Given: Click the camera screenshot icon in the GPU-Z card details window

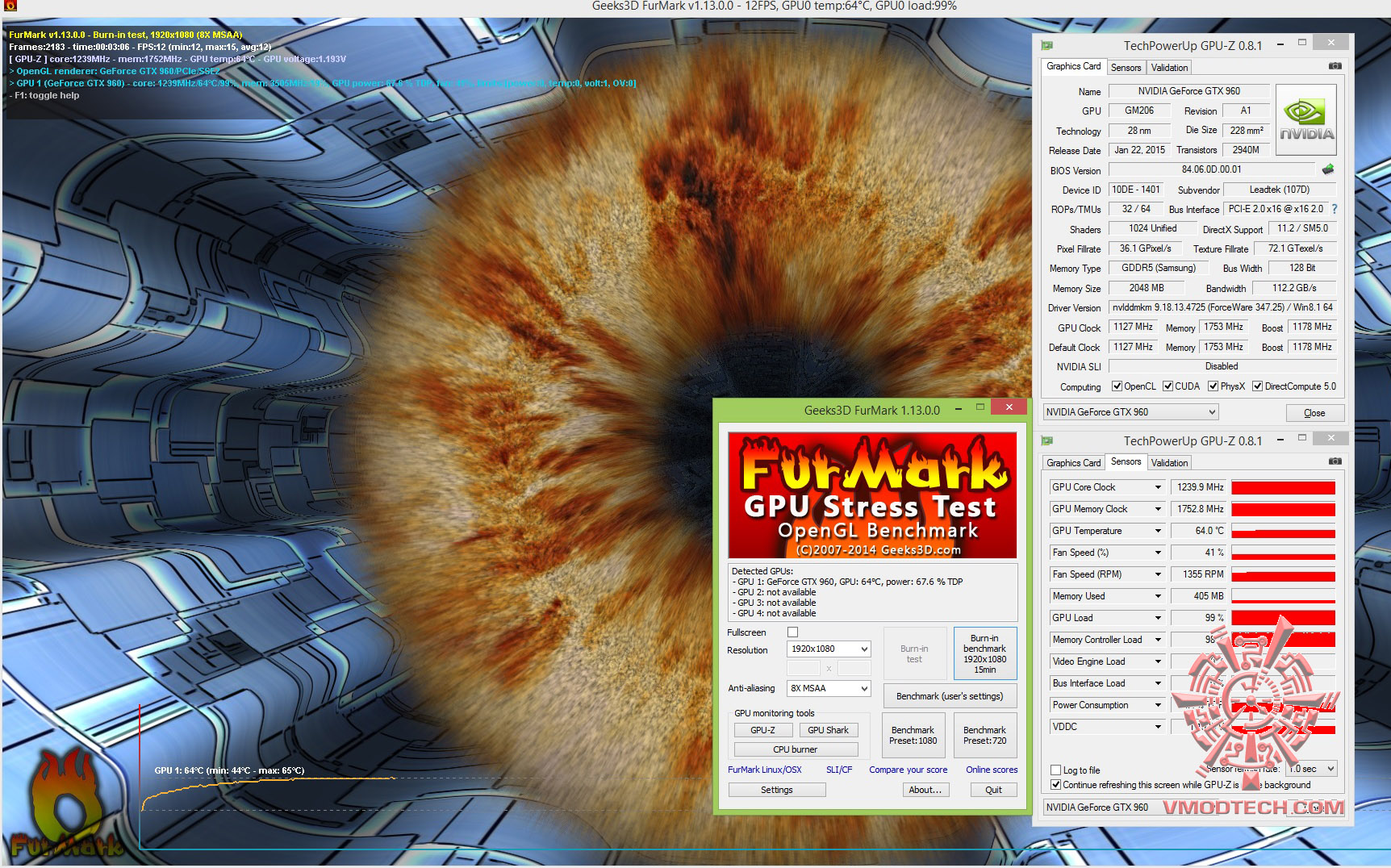Looking at the screenshot, I should click(1335, 66).
